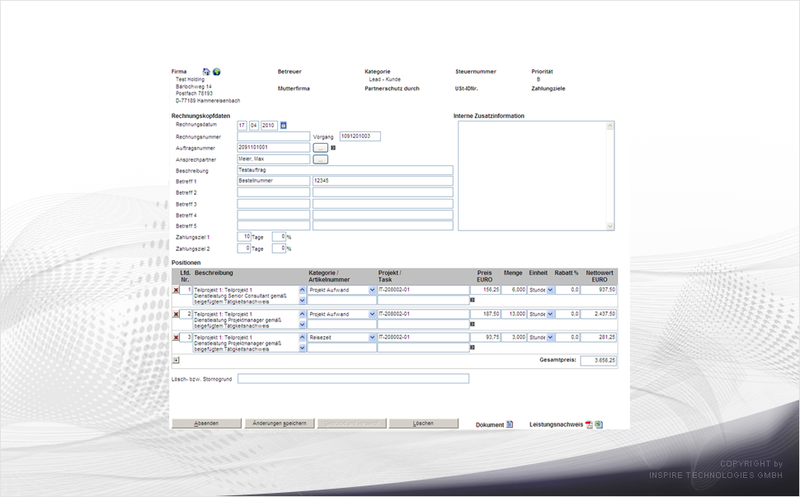Delete position row 3 via red X
800x497 pixels.
point(176,338)
